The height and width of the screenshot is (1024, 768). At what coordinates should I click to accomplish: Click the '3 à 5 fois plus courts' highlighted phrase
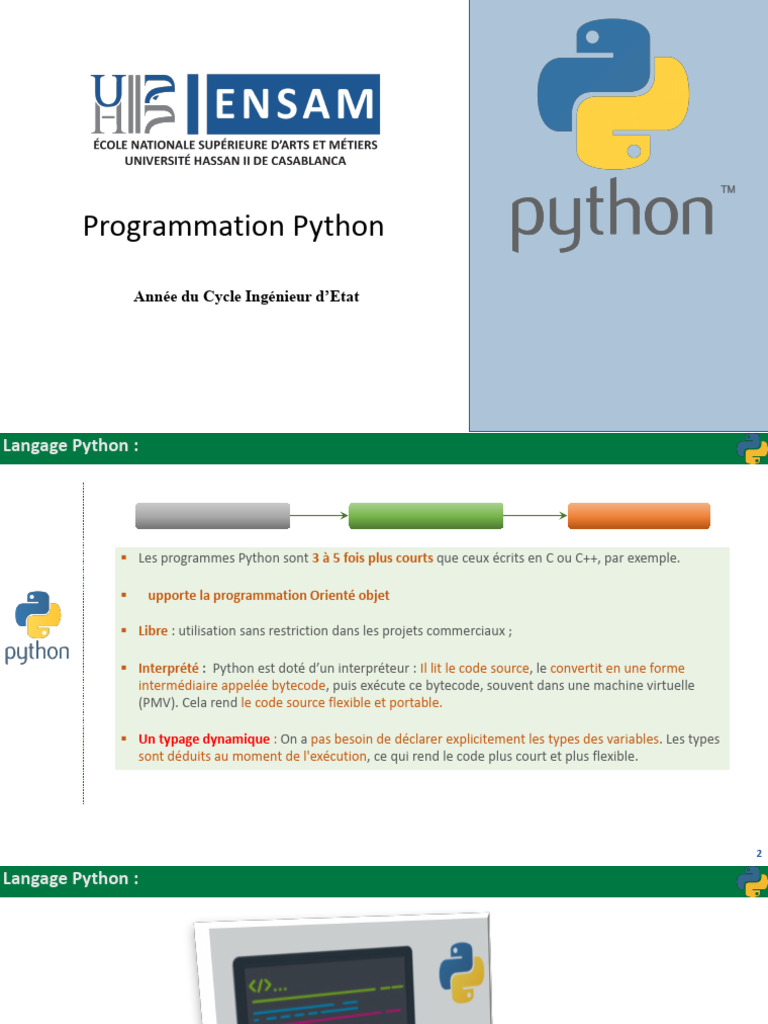372,558
